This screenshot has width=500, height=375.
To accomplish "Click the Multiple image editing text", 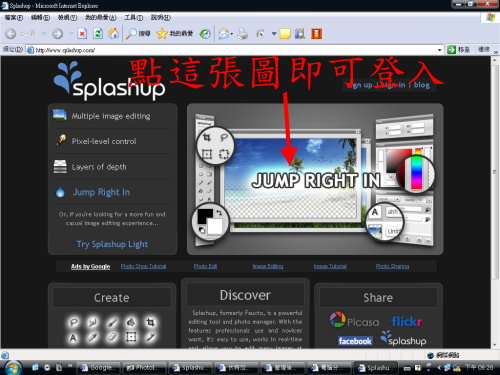I will (x=111, y=116).
